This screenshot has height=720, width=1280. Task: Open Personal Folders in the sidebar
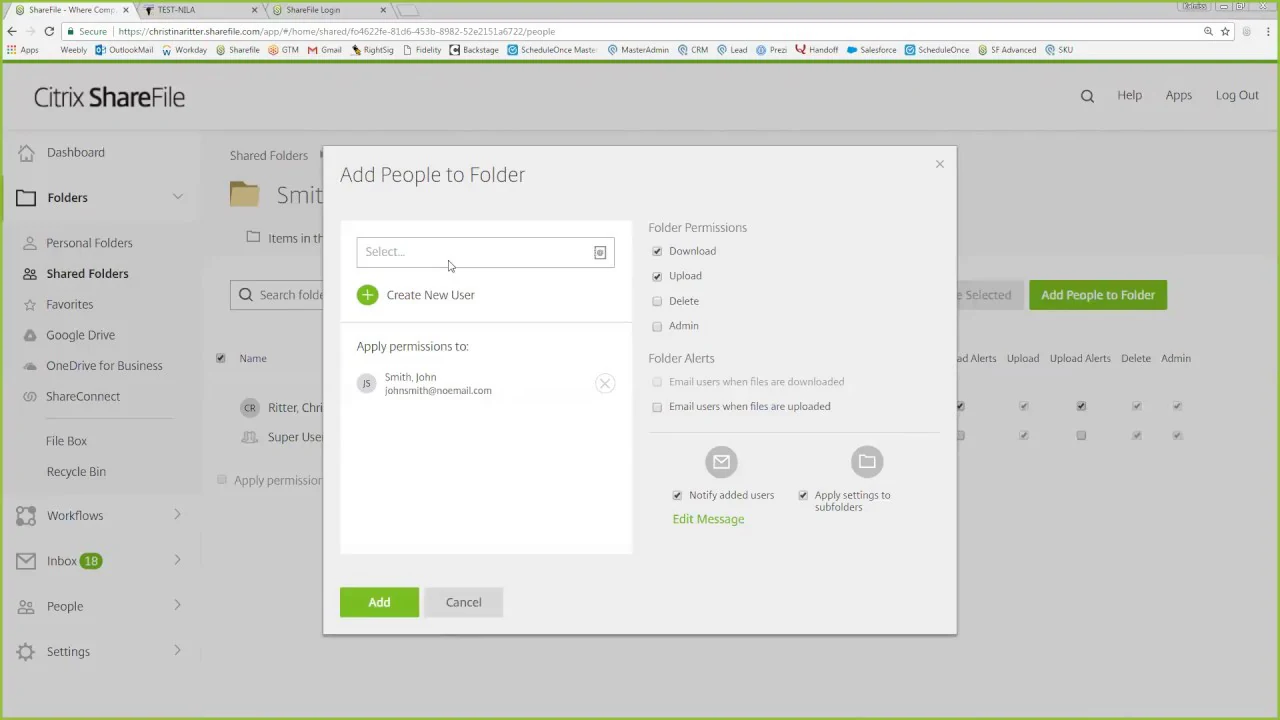point(89,243)
